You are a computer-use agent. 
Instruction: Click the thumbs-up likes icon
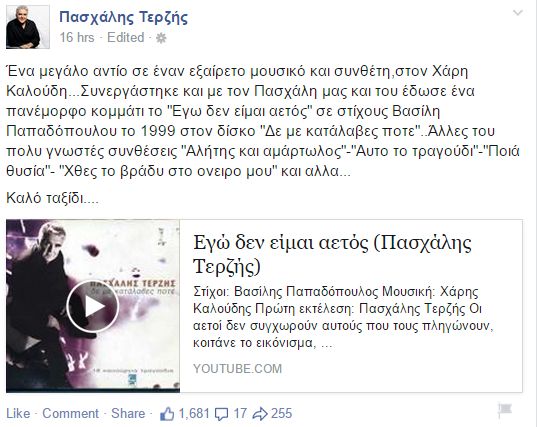click(167, 414)
